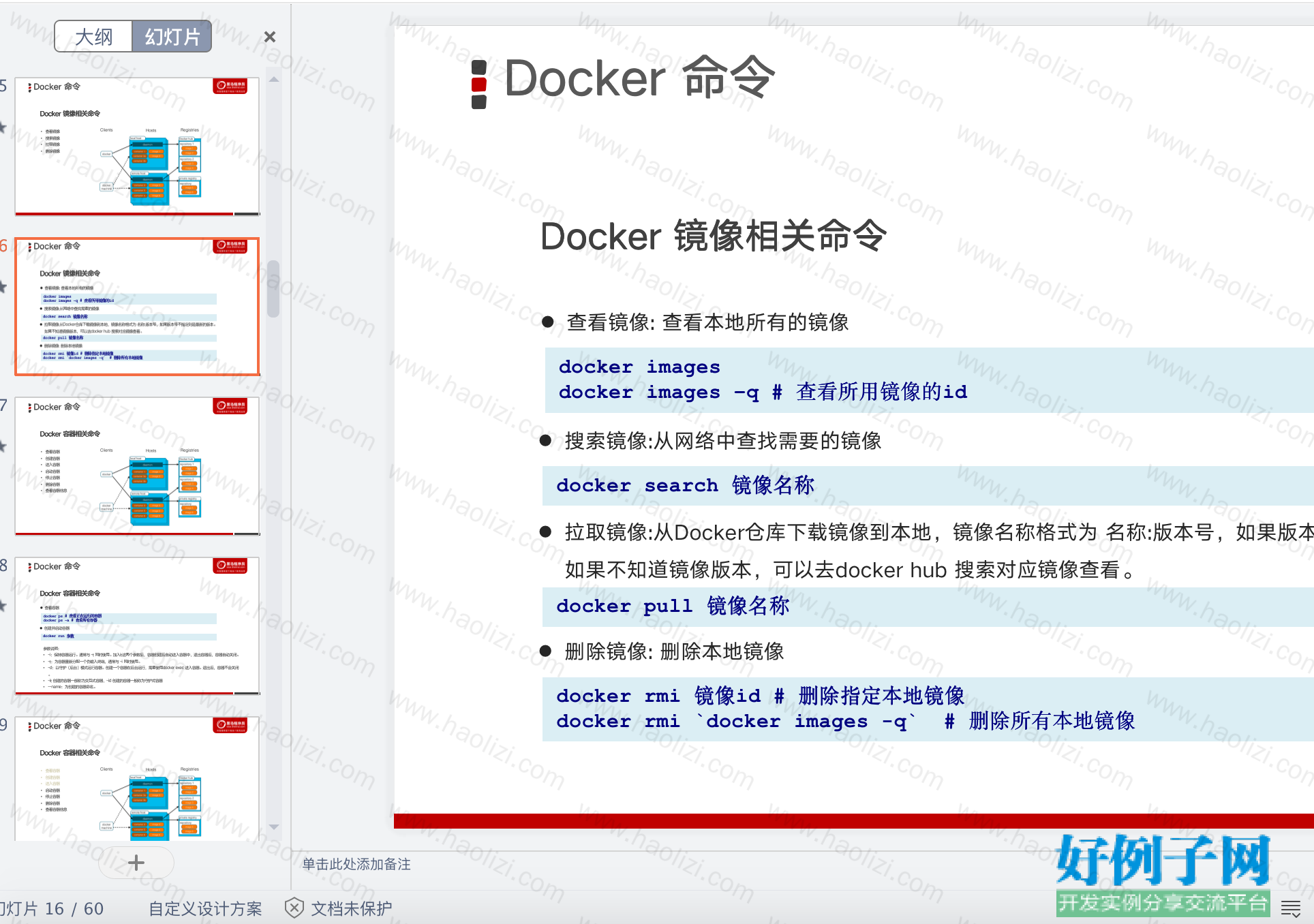Image resolution: width=1314 pixels, height=924 pixels.
Task: Click bullet text starting 拉取镜像:从Docker仓库
Action: click(939, 532)
